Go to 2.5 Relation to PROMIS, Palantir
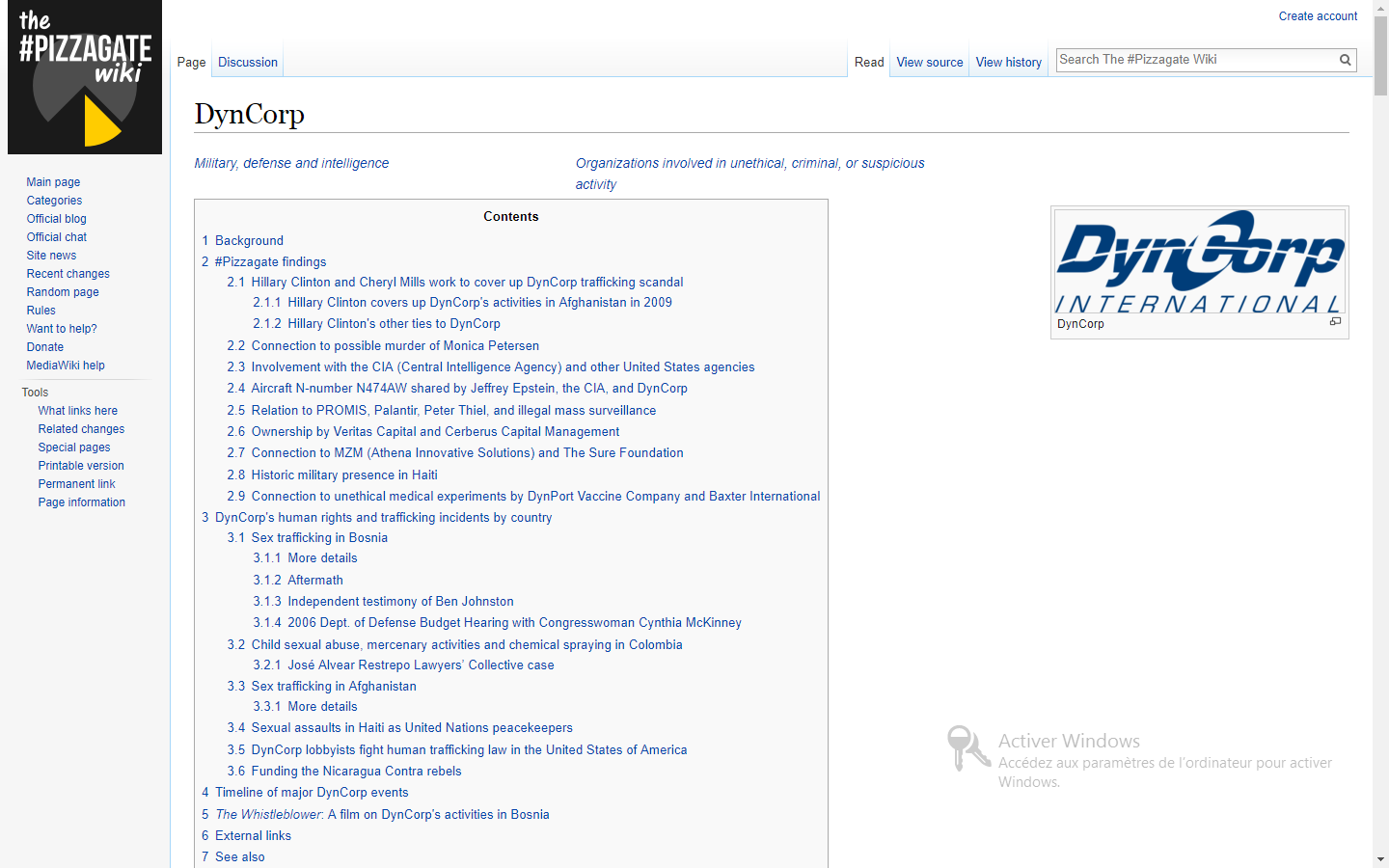Viewport: 1389px width, 868px height. pyautogui.click(x=442, y=411)
